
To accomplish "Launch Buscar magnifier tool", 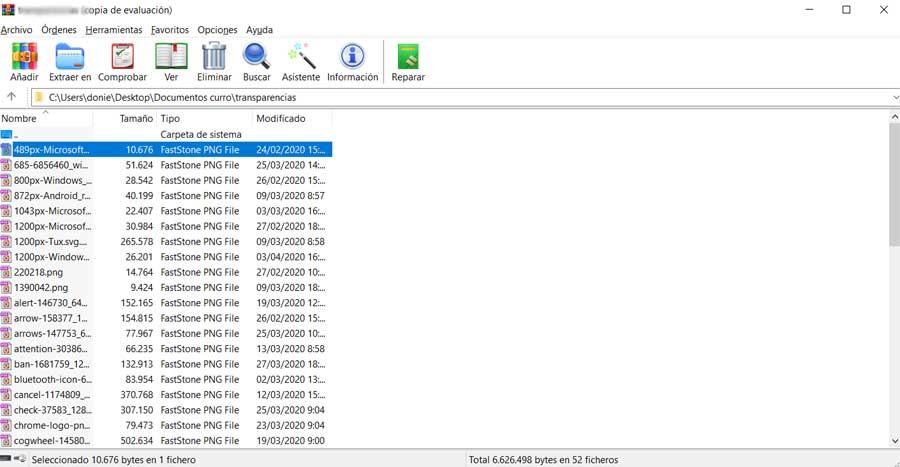I will [257, 56].
